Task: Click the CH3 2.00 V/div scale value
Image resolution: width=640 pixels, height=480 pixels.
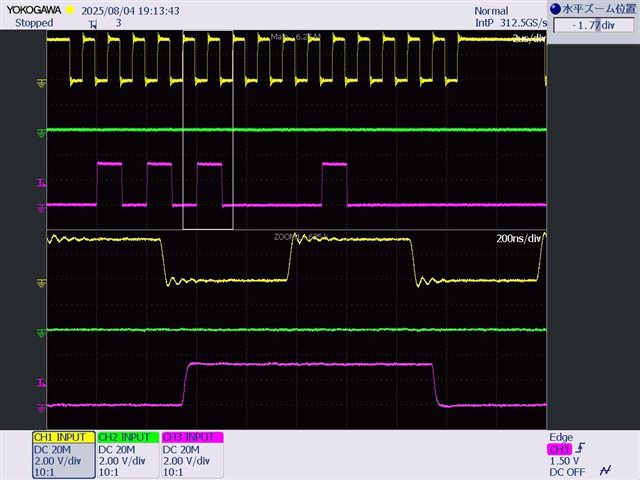Action: (x=187, y=461)
